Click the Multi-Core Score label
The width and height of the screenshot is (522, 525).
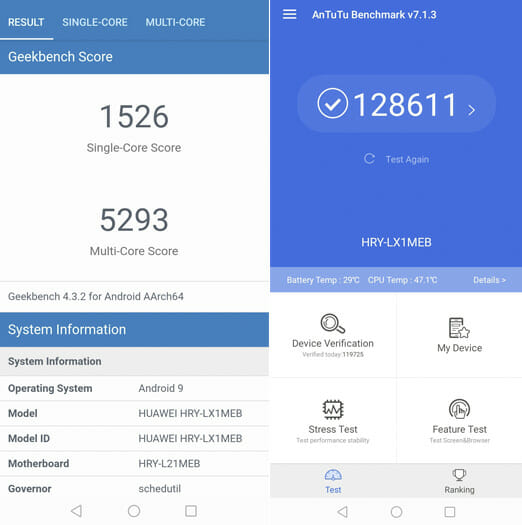point(134,251)
